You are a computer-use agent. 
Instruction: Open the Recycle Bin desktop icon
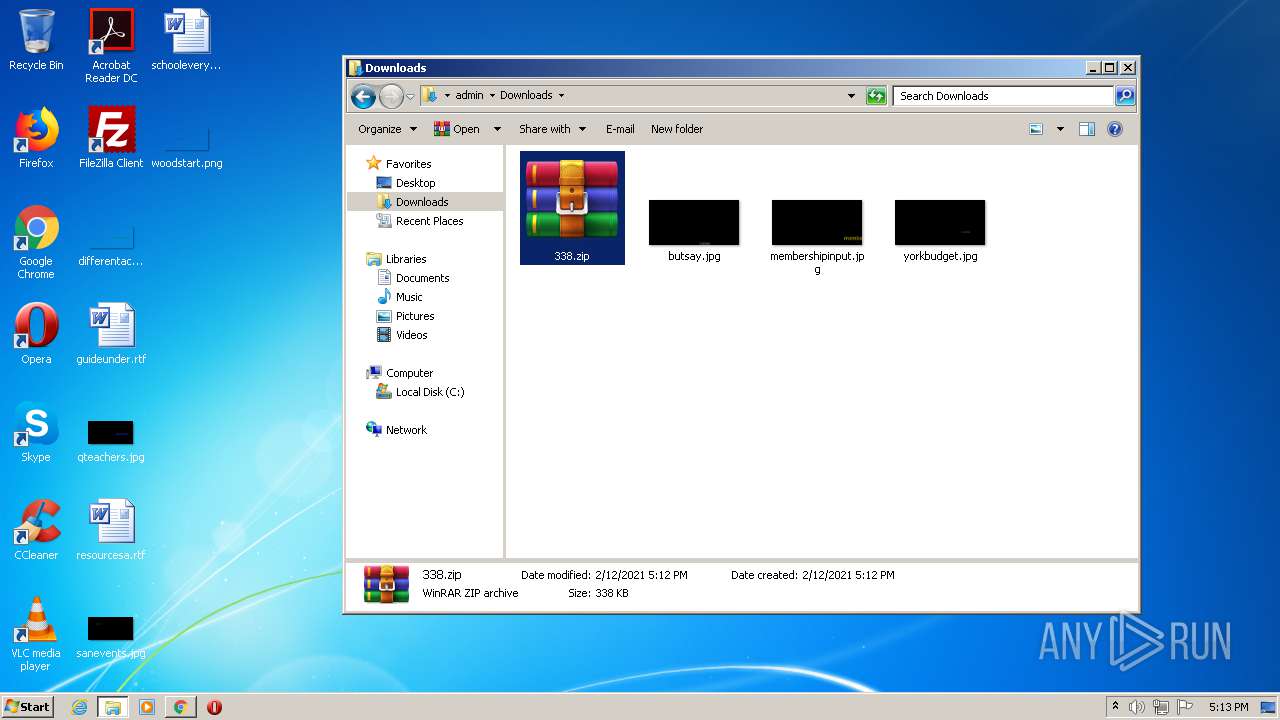coord(36,40)
